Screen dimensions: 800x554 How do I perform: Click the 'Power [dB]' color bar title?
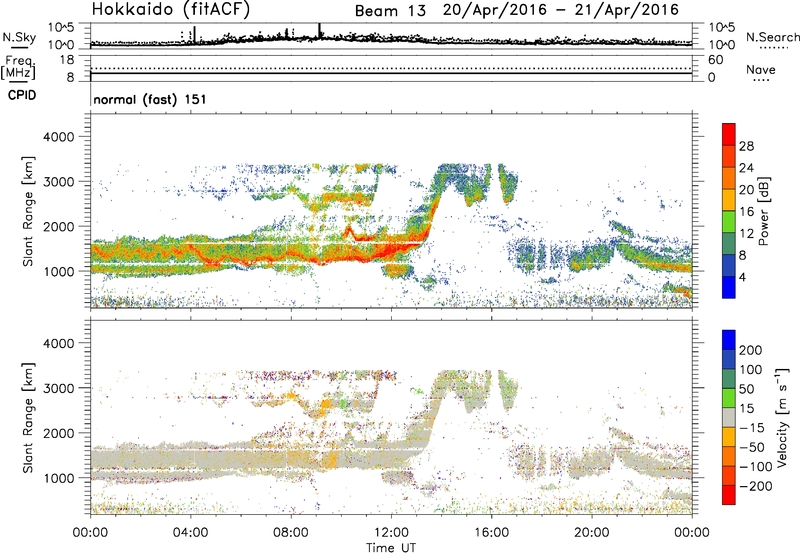763,211
